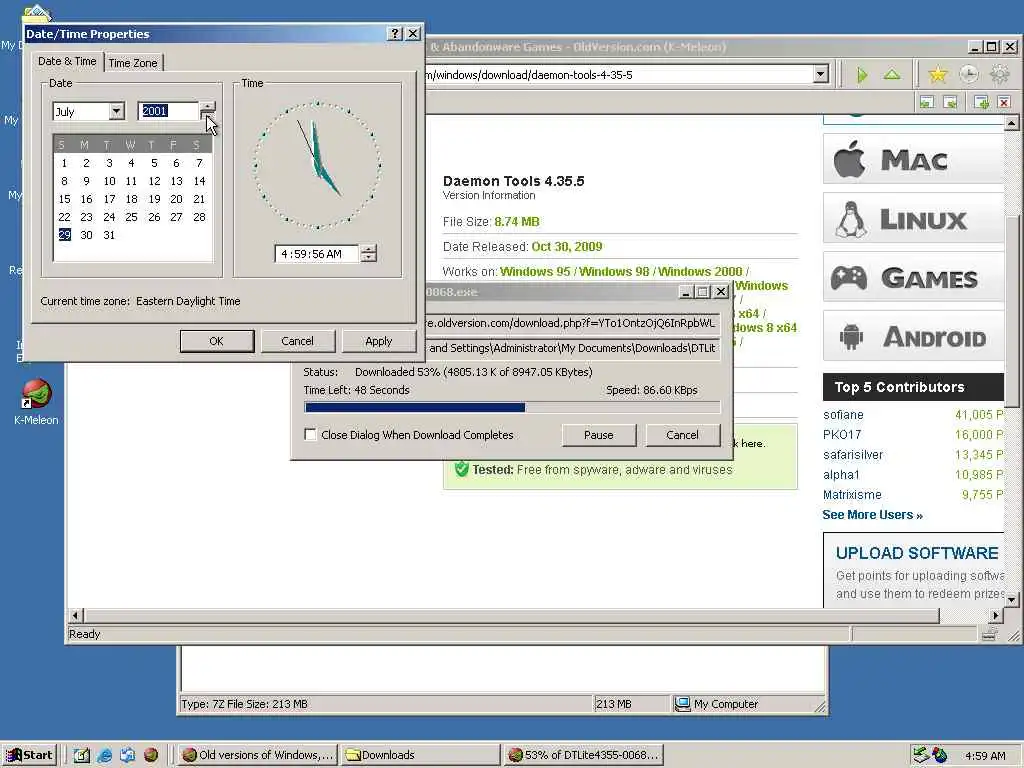The width and height of the screenshot is (1024, 768).
Task: Click the Start button
Action: tap(30, 755)
